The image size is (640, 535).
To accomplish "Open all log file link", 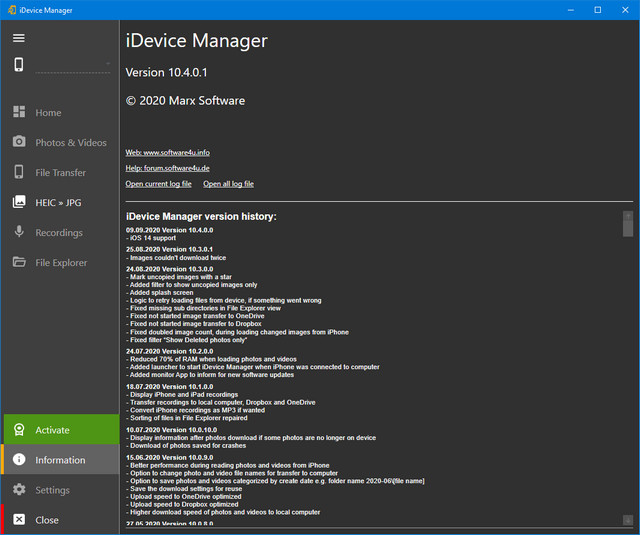I will tap(228, 184).
